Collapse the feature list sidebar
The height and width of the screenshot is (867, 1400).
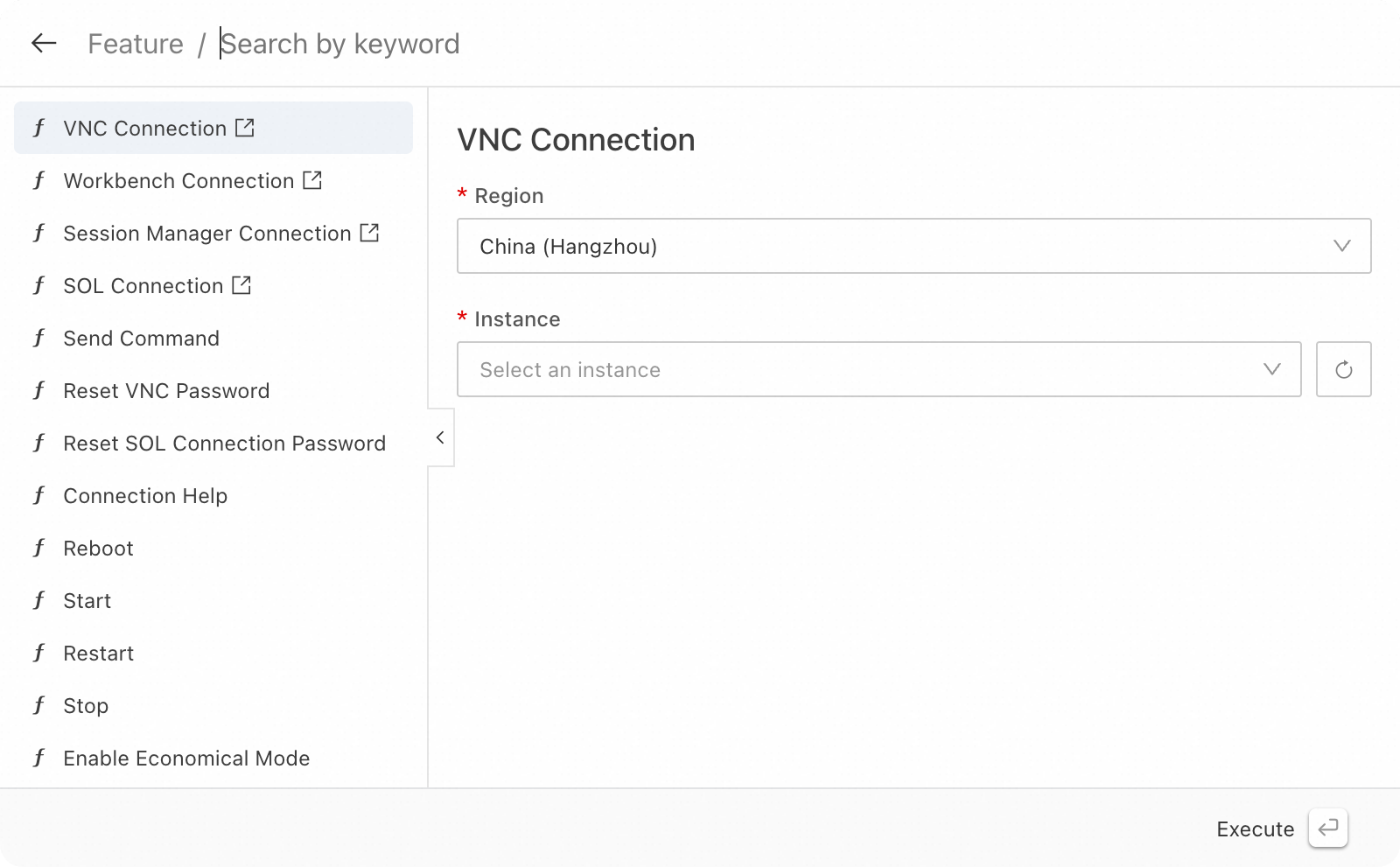440,437
